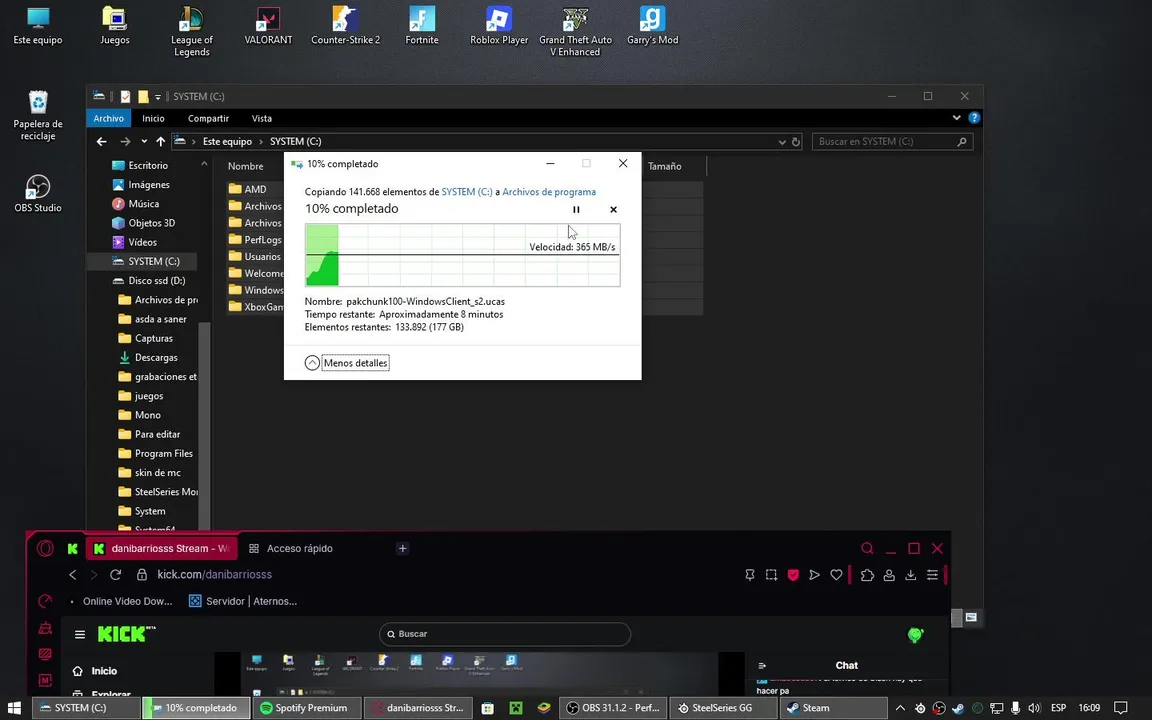The height and width of the screenshot is (720, 1152).
Task: Open the Garry's Mod desktop icon
Action: coord(652,26)
